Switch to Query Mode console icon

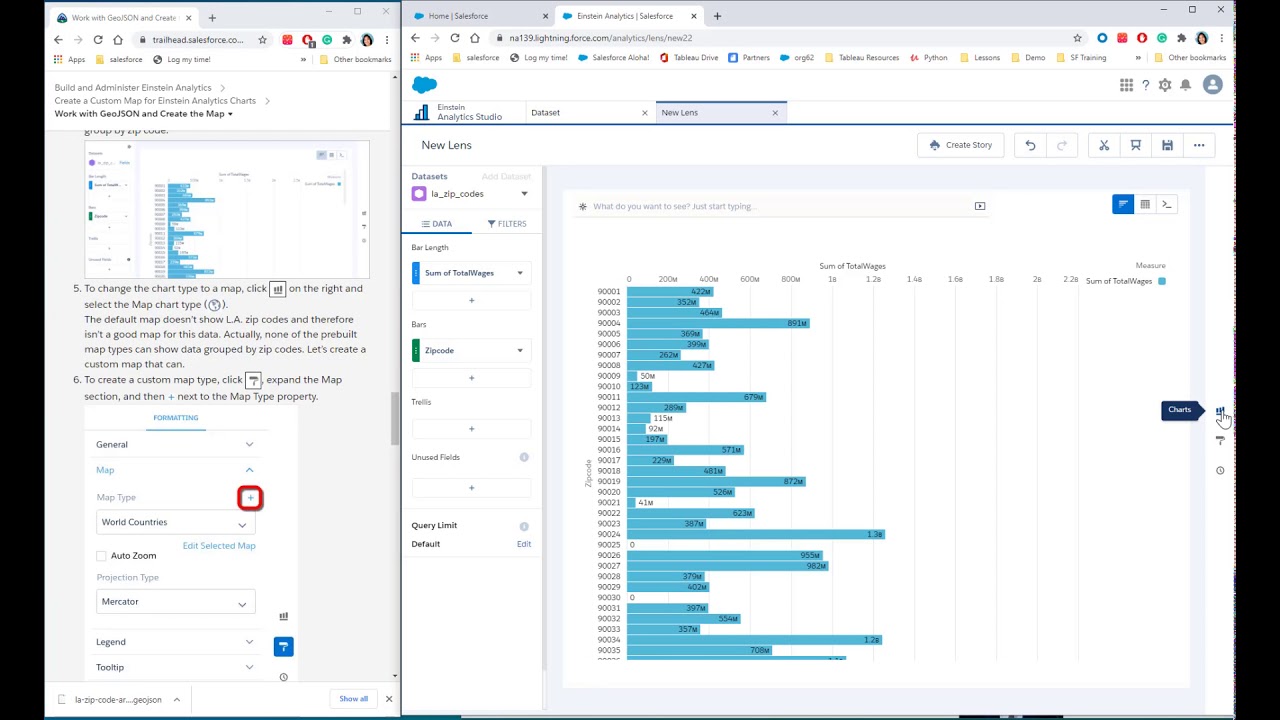click(1167, 204)
